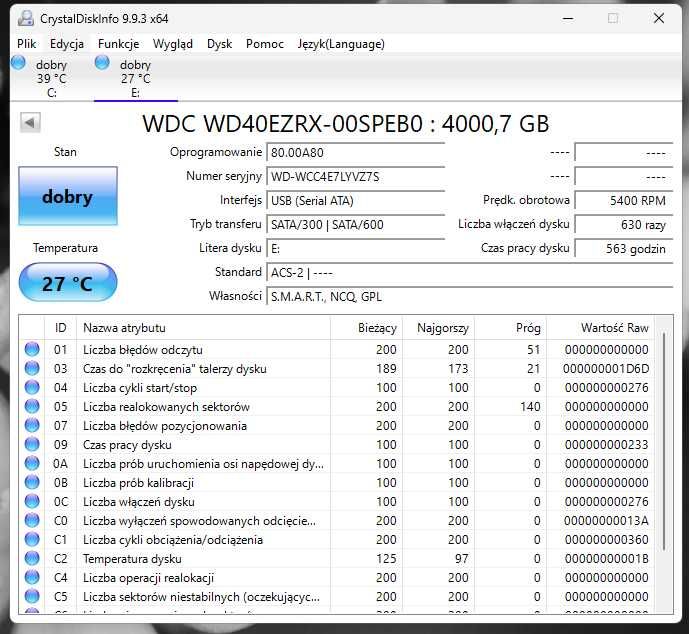
Task: Click the status orb for attribute C4
Action: coord(32,577)
